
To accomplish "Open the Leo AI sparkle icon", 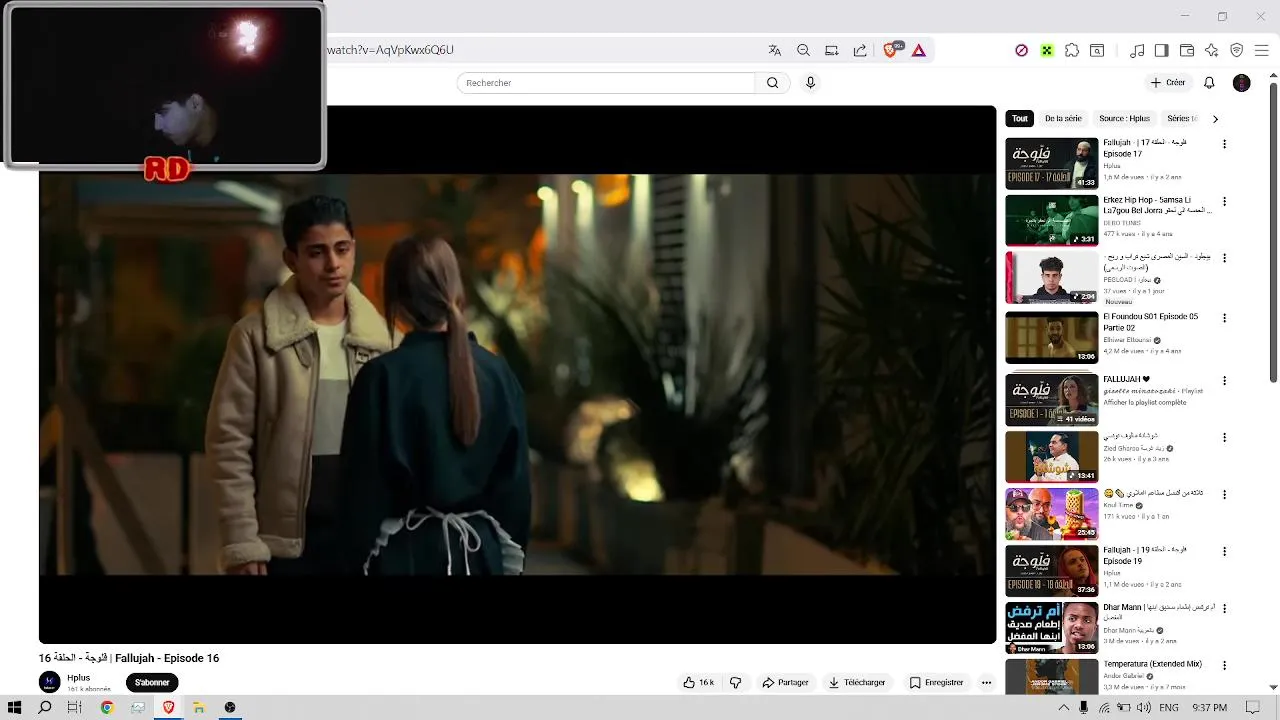I will coord(1212,50).
